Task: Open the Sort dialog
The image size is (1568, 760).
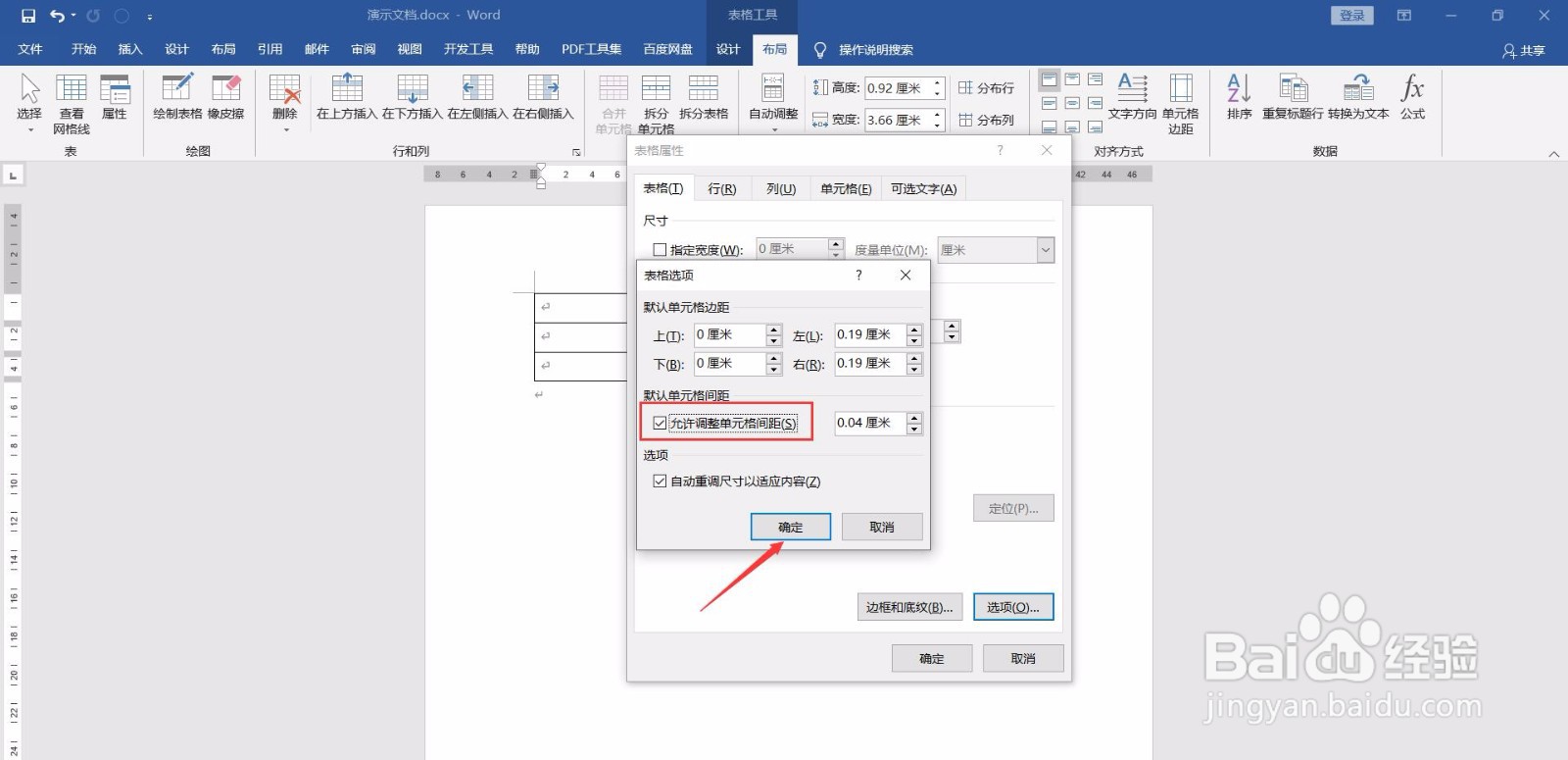Action: pos(1240,97)
